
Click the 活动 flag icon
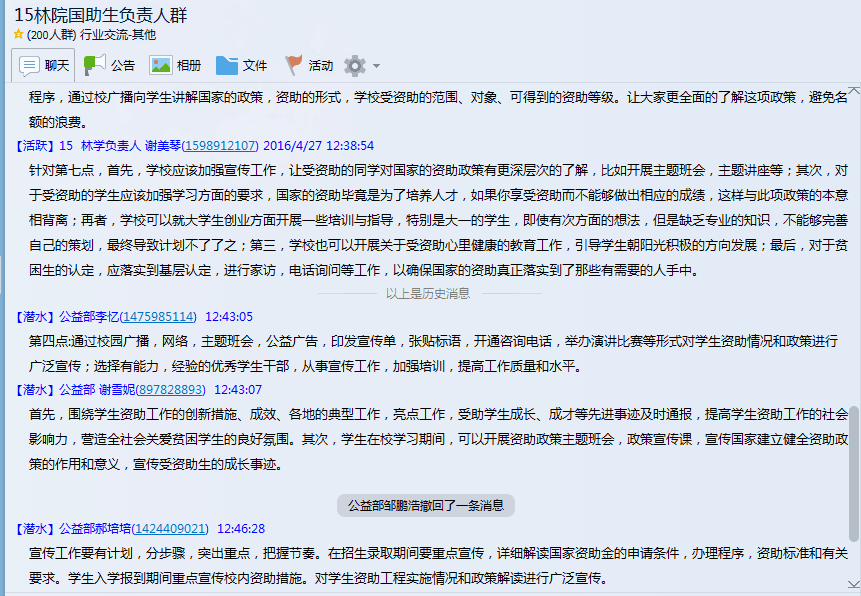tap(293, 66)
